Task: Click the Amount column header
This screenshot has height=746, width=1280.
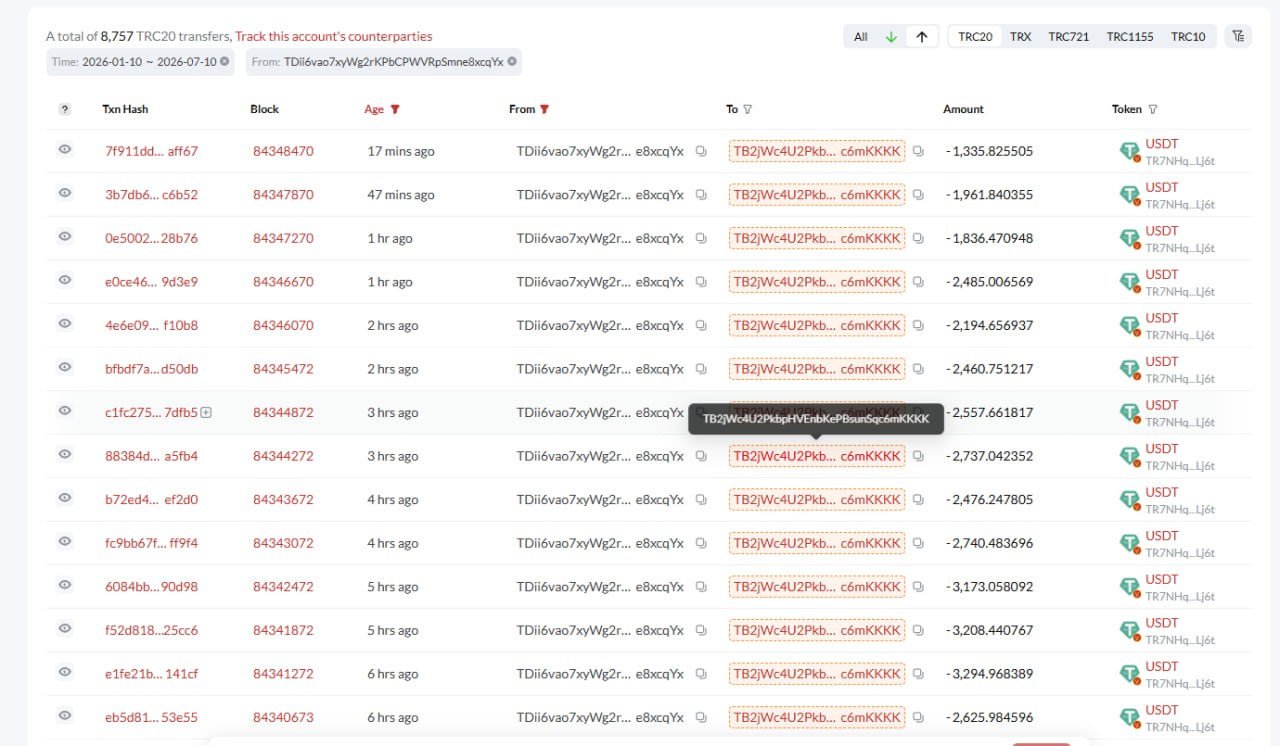Action: (963, 109)
